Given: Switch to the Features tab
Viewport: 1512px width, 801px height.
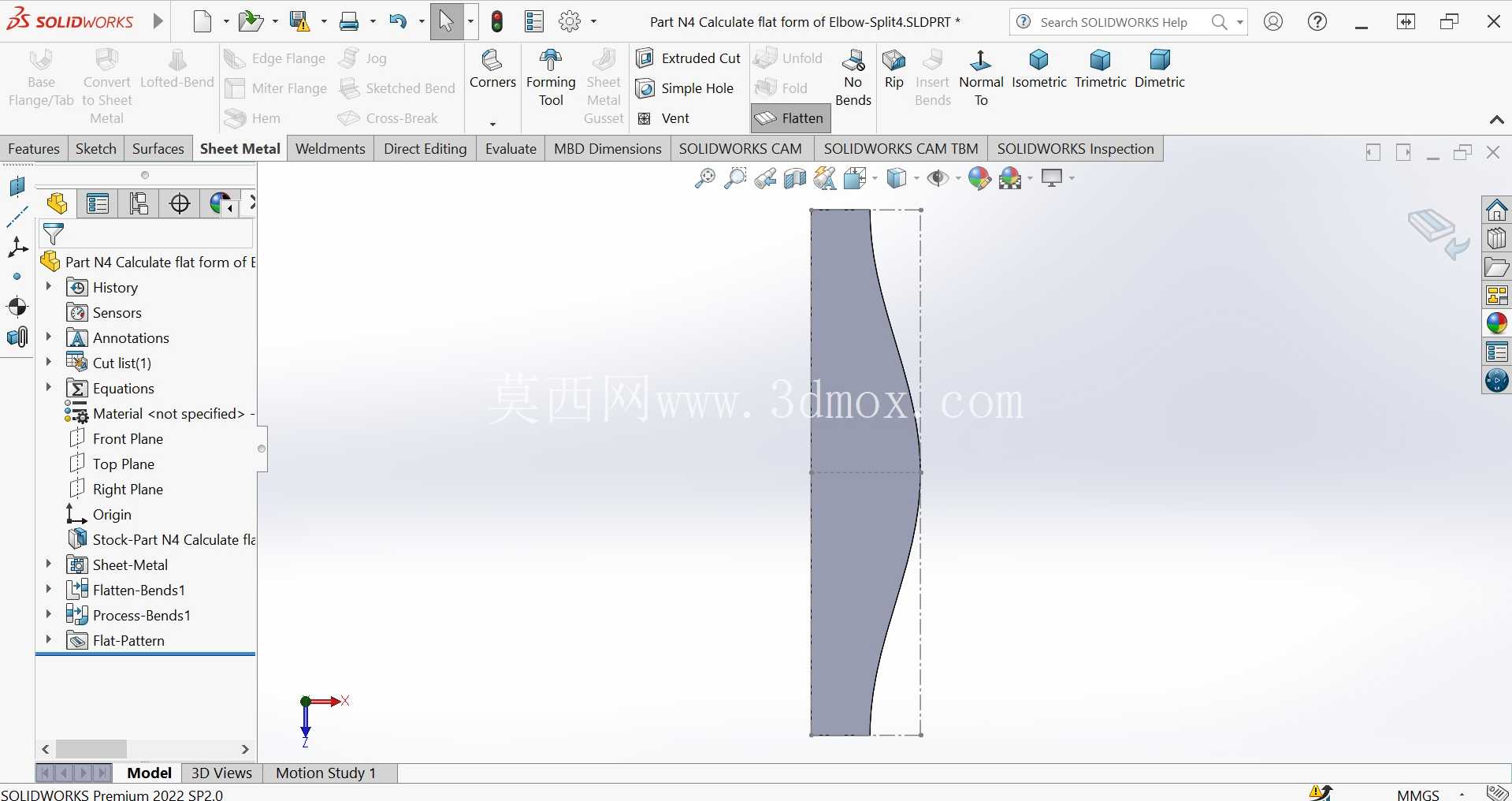Looking at the screenshot, I should coord(34,149).
